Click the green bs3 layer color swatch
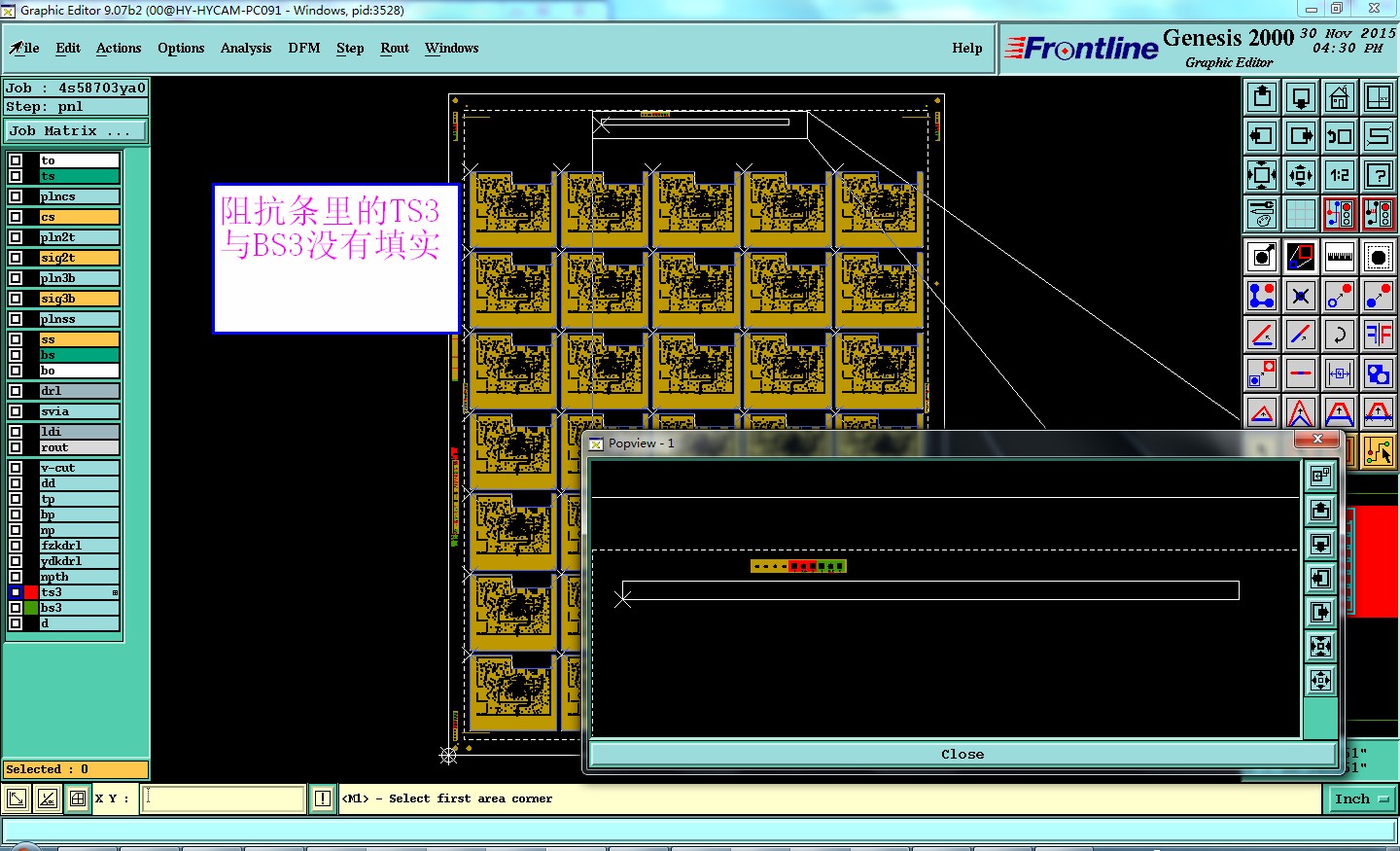 pyautogui.click(x=31, y=608)
